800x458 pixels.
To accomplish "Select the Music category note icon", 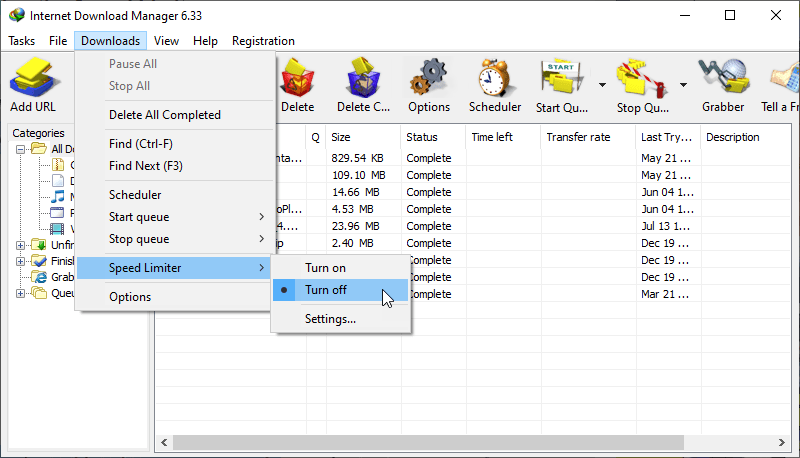I will (x=58, y=196).
